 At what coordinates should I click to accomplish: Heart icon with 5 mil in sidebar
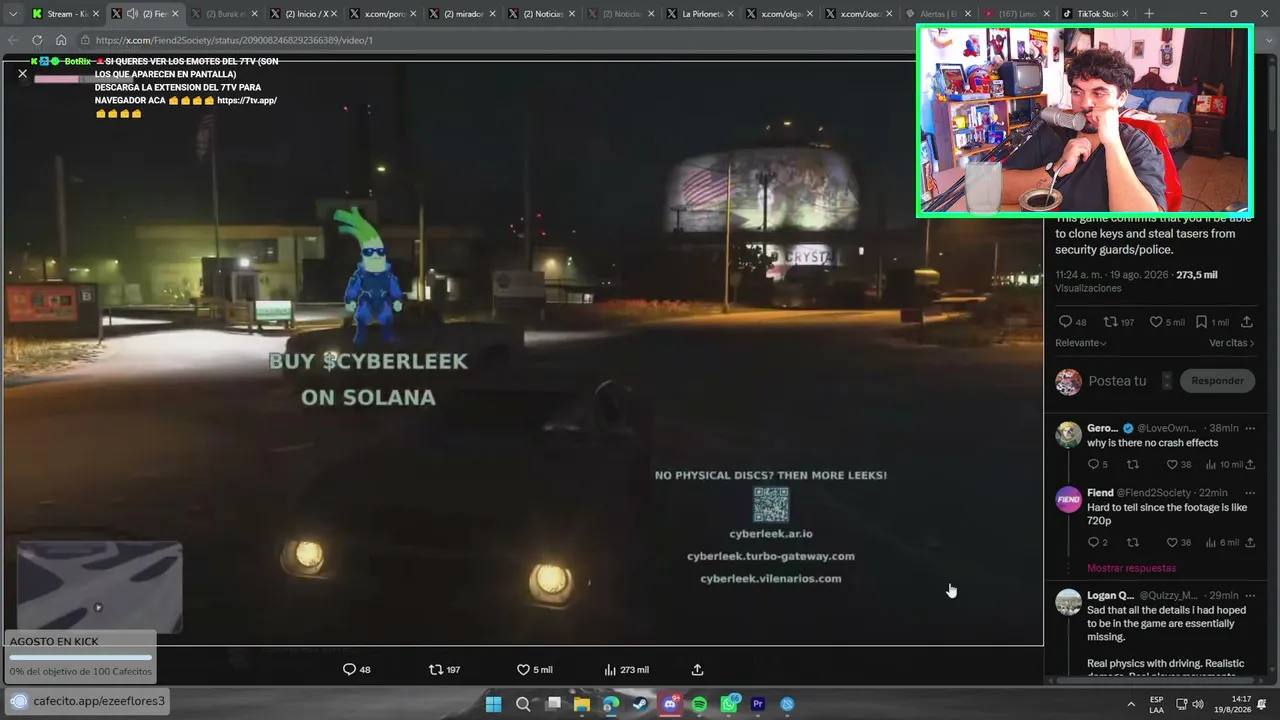coord(1156,322)
